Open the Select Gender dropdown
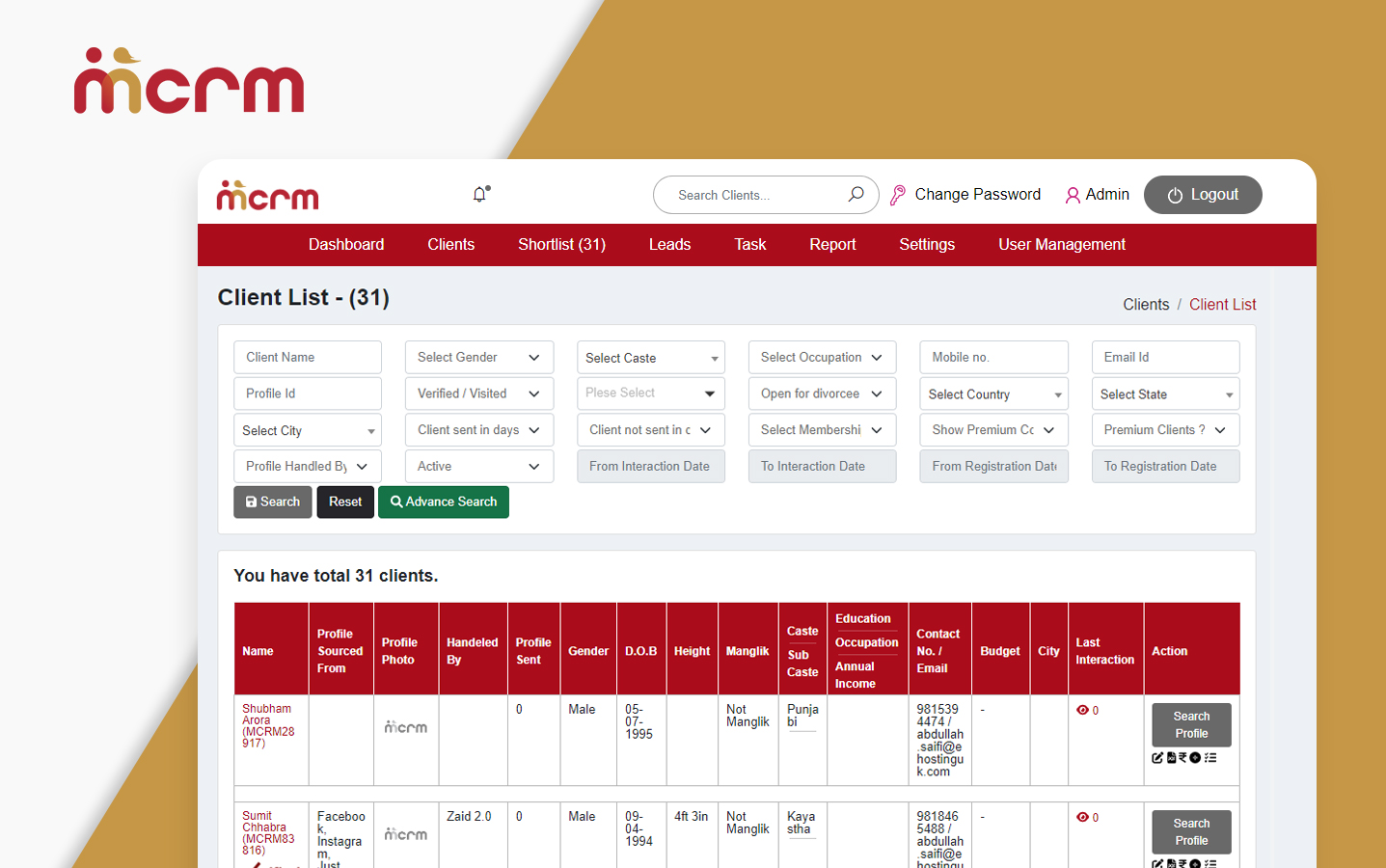This screenshot has width=1386, height=868. [x=478, y=357]
